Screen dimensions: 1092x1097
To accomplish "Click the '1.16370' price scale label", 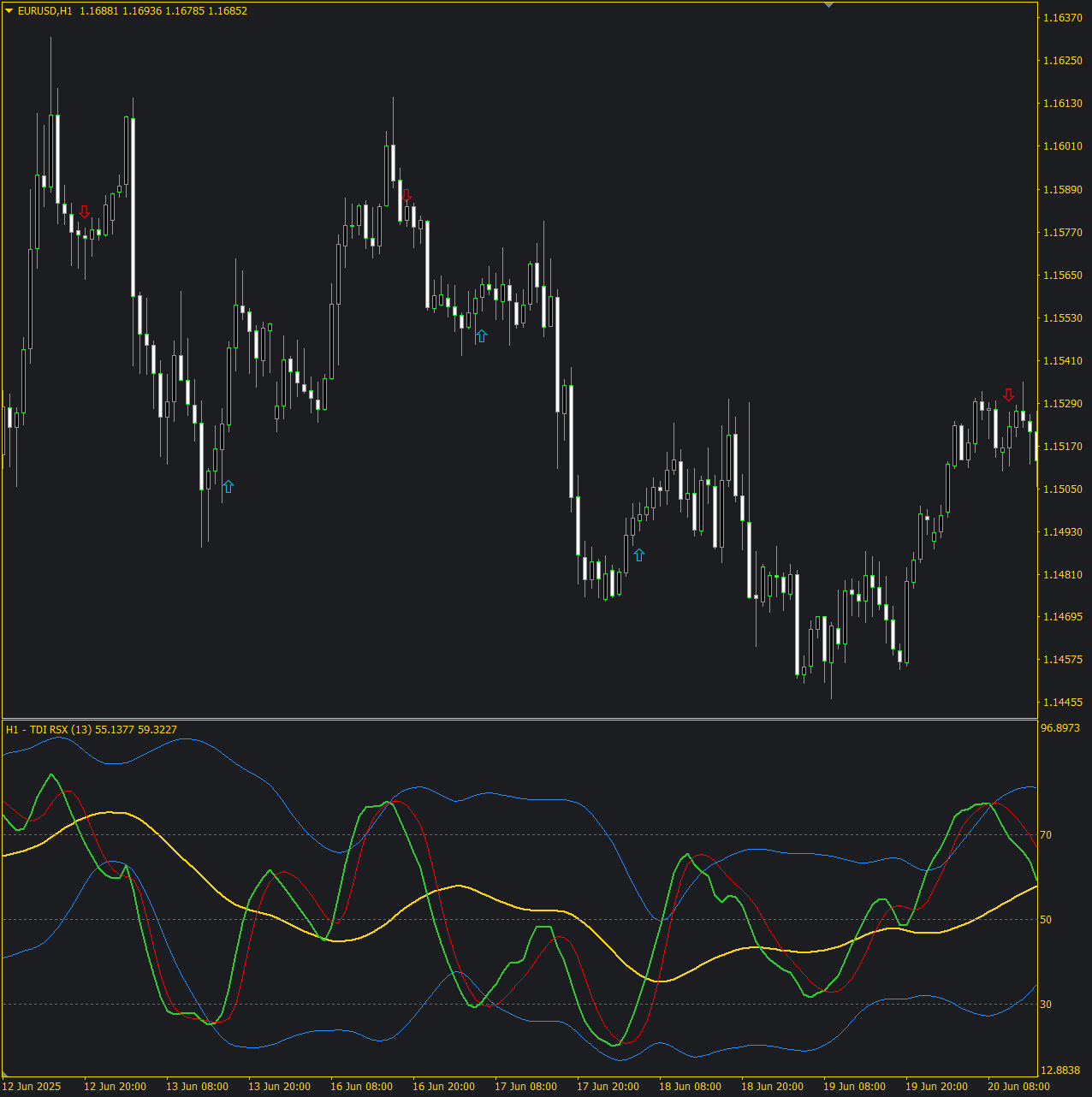I will coord(1062,18).
